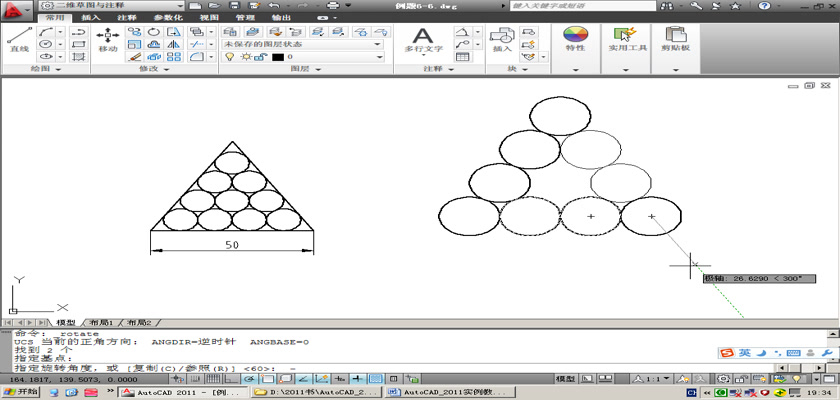The width and height of the screenshot is (840, 400).
Task: Open the 特性 properties color wheel
Action: point(575,38)
